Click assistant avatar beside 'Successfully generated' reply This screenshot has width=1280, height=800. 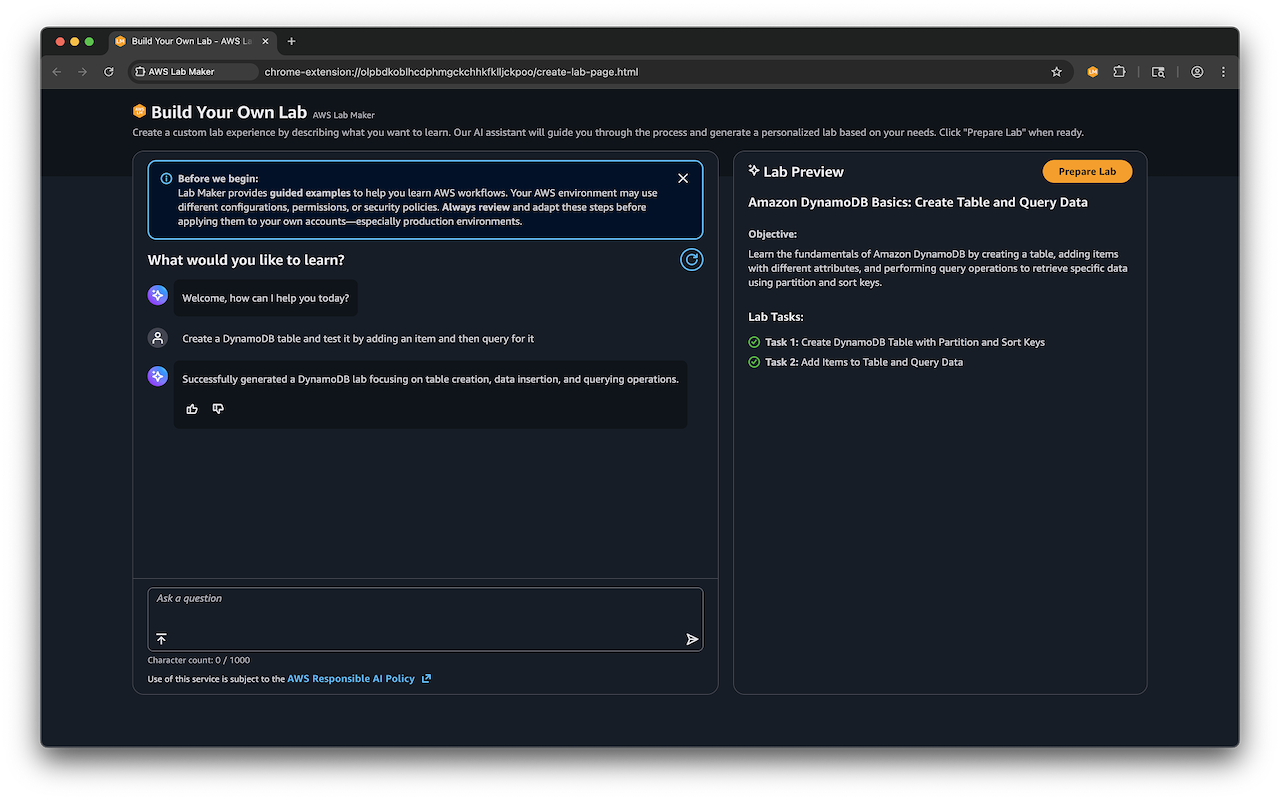[x=157, y=376]
